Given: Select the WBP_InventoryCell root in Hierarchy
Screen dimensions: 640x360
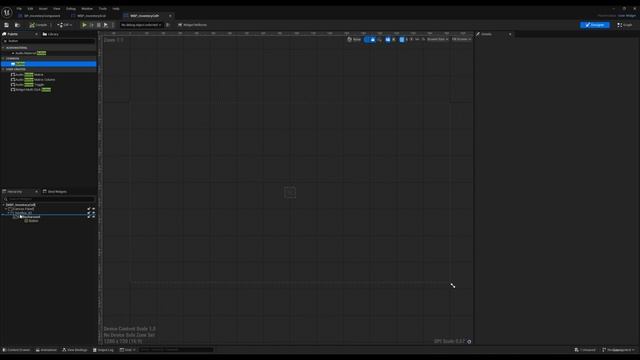Looking at the screenshot, I should 20,205.
